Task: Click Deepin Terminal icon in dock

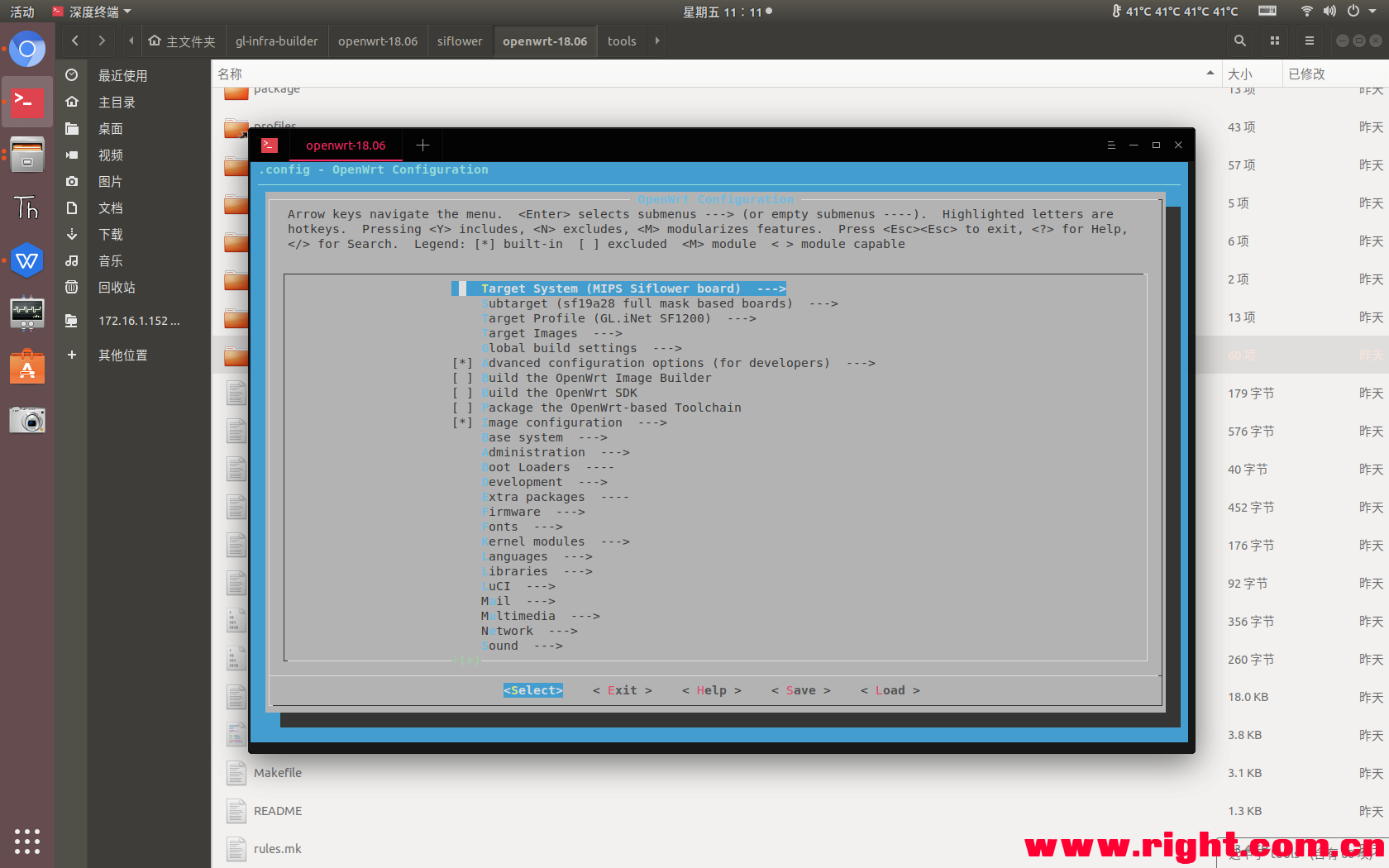Action: [27, 102]
